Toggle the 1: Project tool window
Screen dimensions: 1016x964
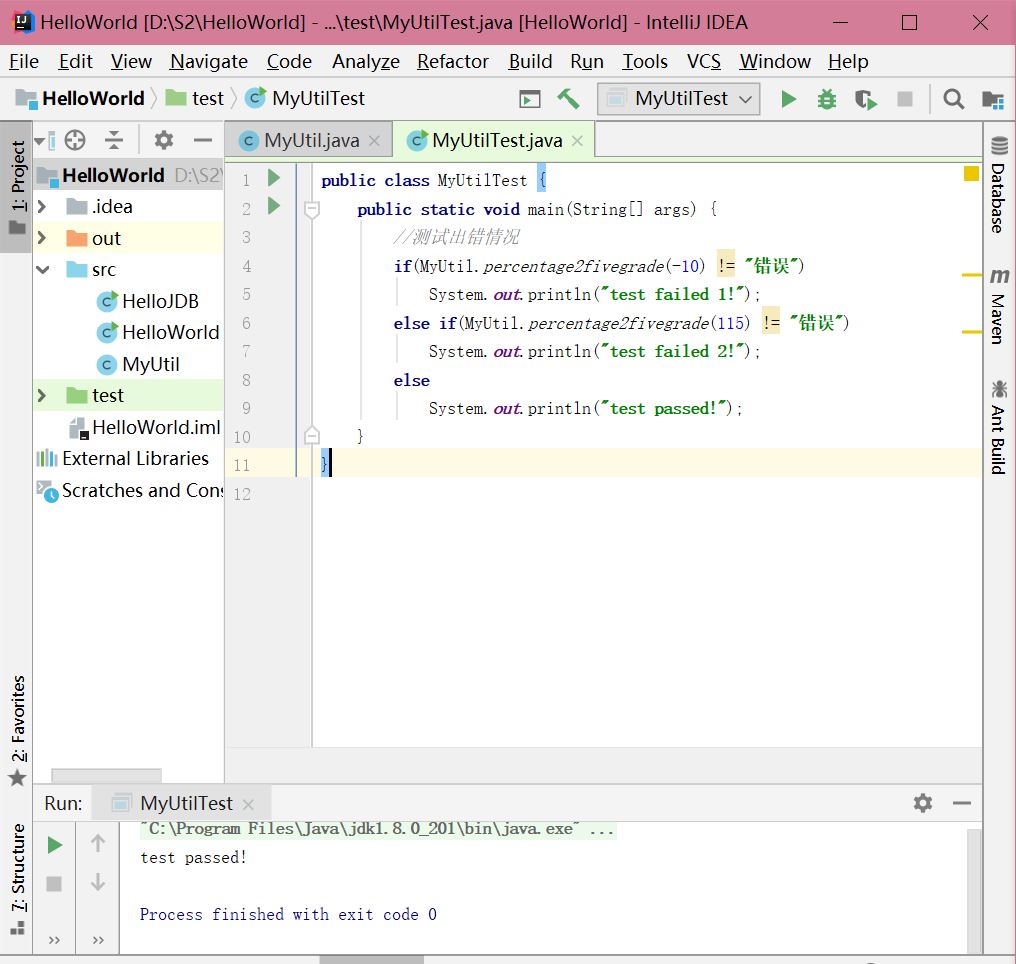coord(17,185)
